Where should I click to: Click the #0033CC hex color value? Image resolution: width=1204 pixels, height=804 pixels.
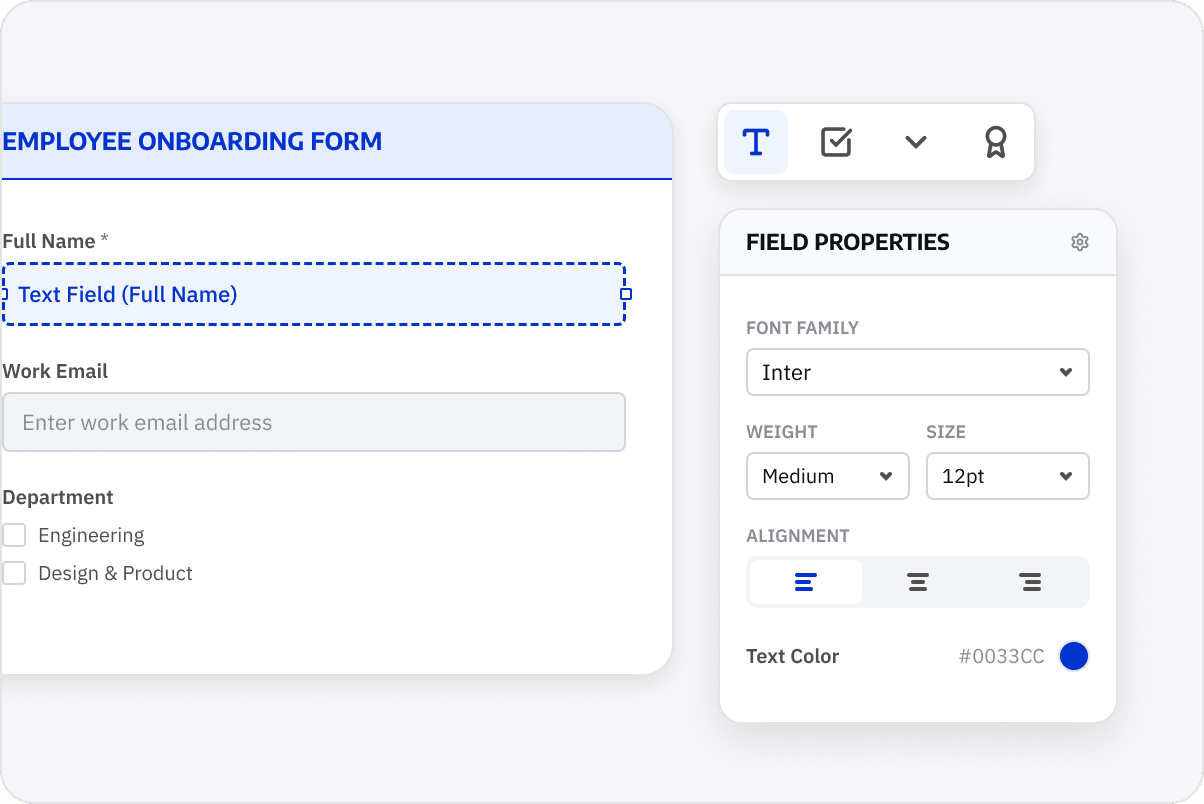pyautogui.click(x=1002, y=657)
